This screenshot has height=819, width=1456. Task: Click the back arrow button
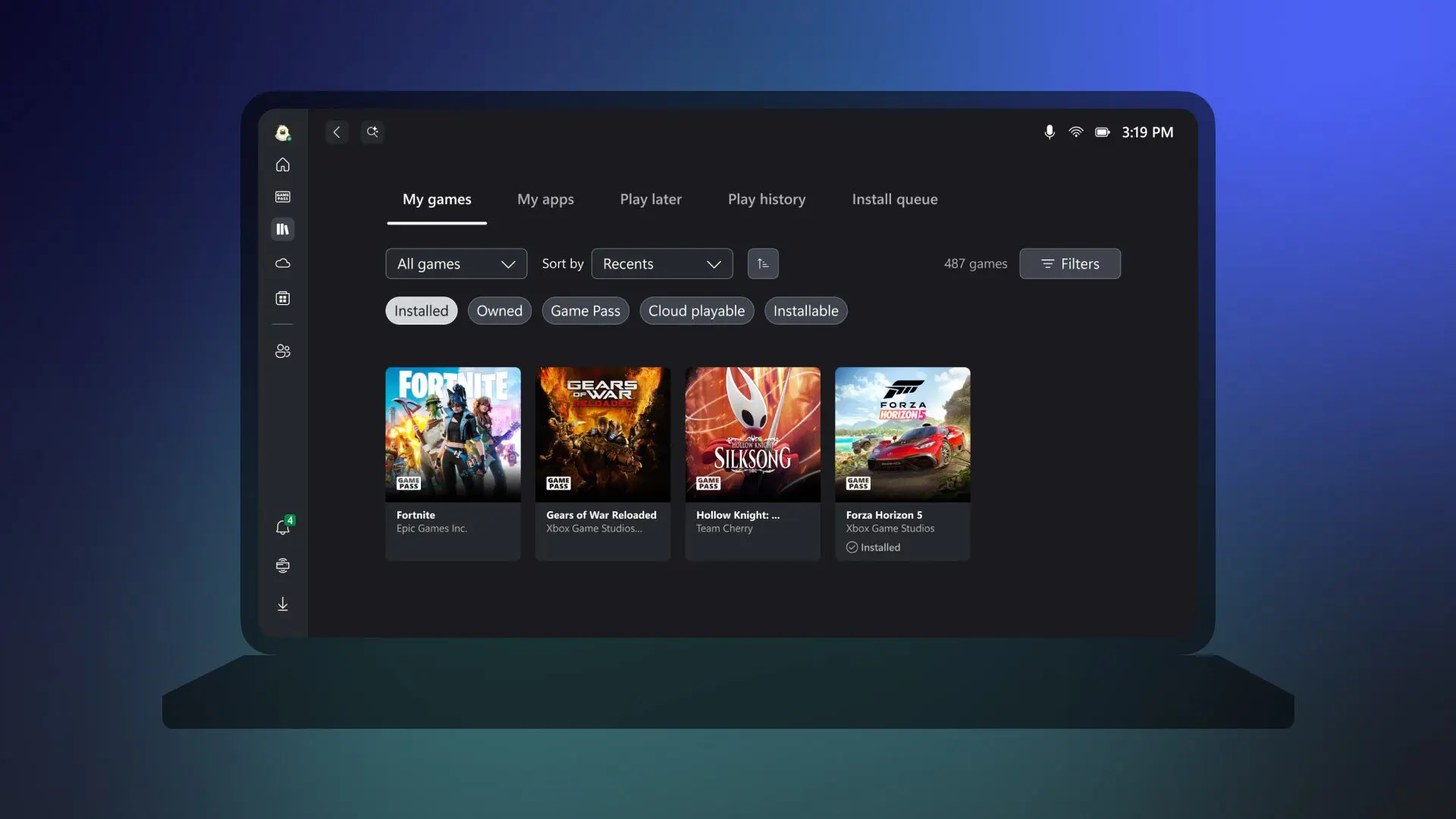(x=337, y=131)
